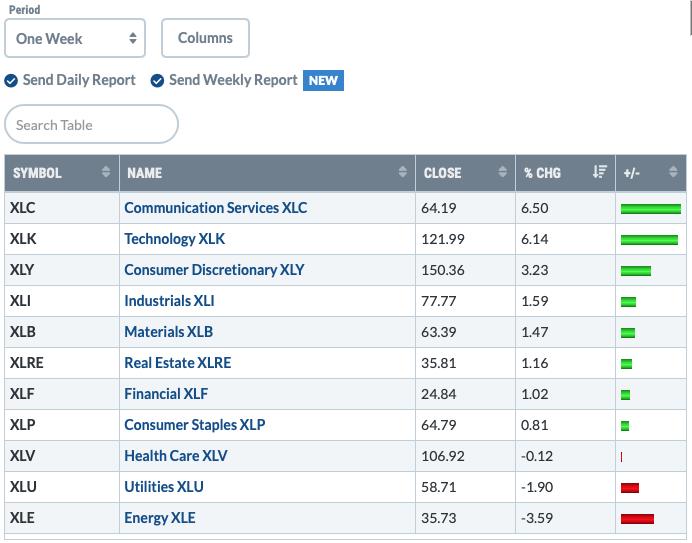The width and height of the screenshot is (692, 543).
Task: Click the NEW badge beside Weekly Report
Action: tap(323, 81)
